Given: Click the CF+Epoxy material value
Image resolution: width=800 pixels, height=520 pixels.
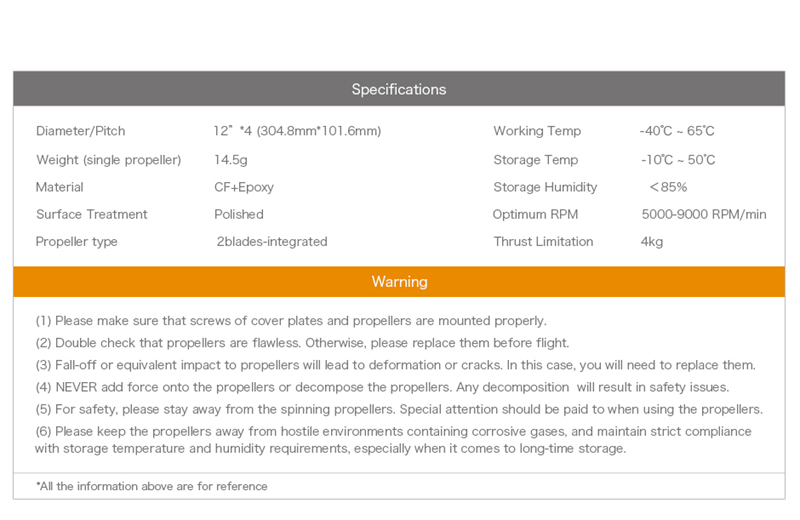Looking at the screenshot, I should point(244,187).
